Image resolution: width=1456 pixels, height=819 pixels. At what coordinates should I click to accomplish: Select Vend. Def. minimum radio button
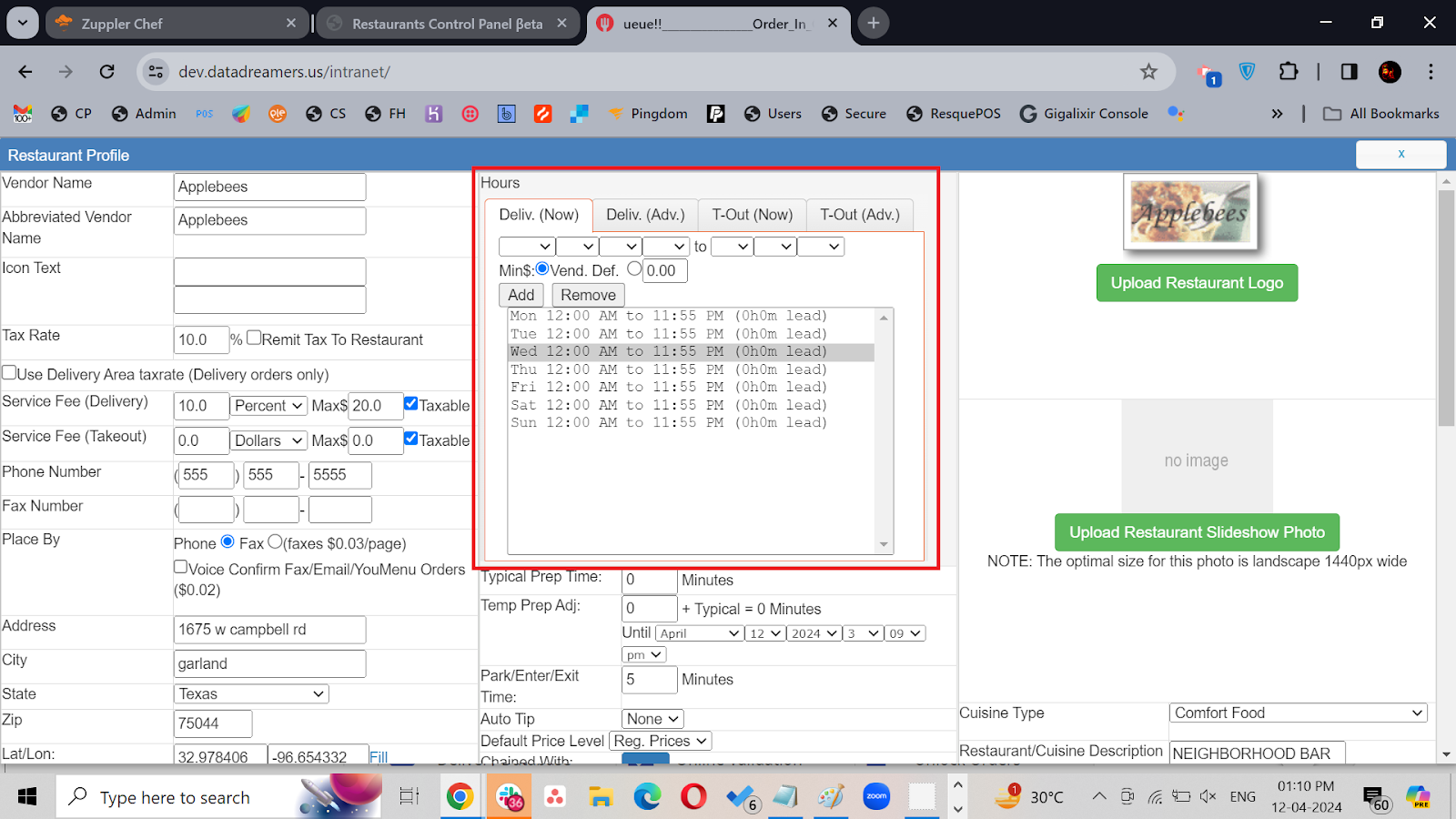(x=542, y=268)
